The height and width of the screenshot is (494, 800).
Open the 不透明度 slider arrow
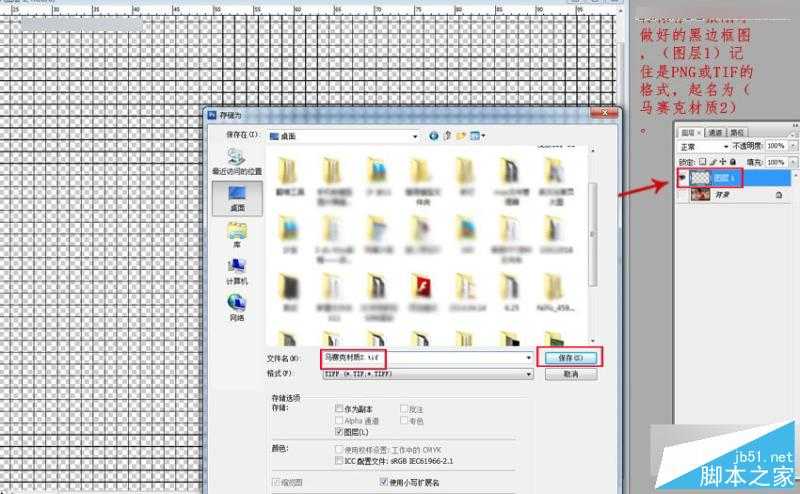pyautogui.click(x=793, y=146)
